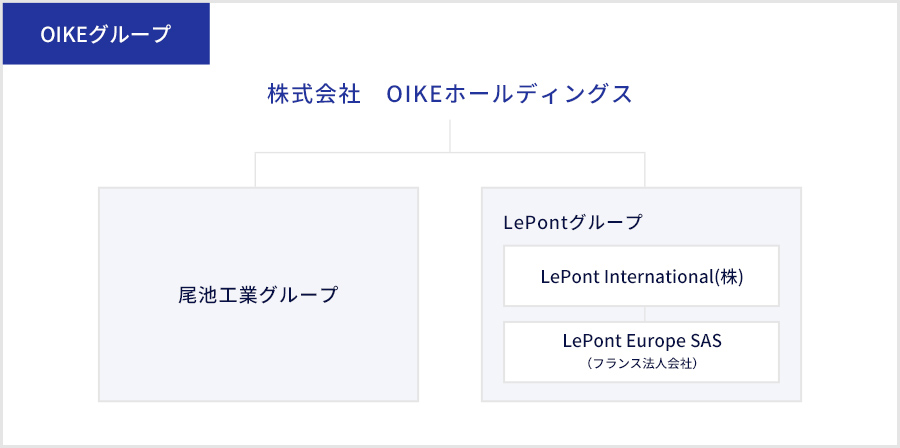The height and width of the screenshot is (448, 900).
Task: Click the LePontグループ heading label
Action: pos(573,222)
